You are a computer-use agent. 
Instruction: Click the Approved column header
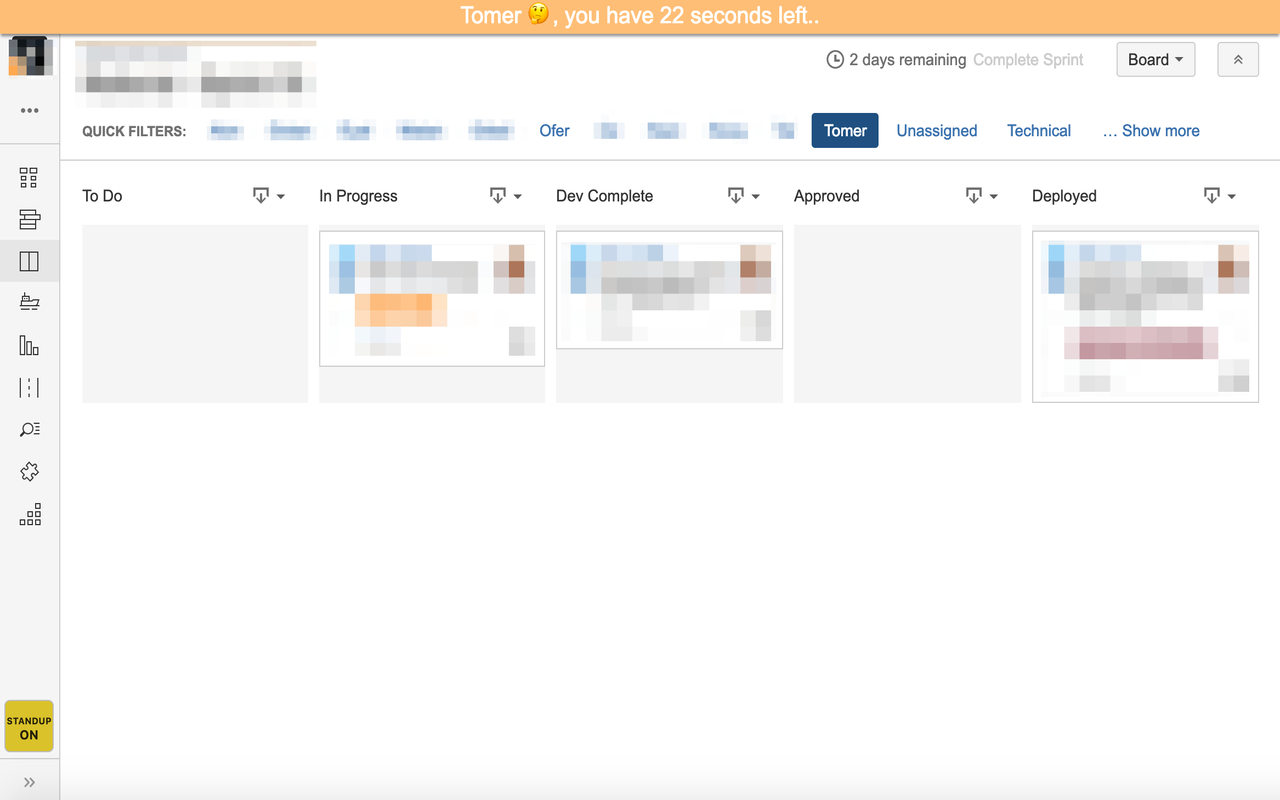(826, 196)
